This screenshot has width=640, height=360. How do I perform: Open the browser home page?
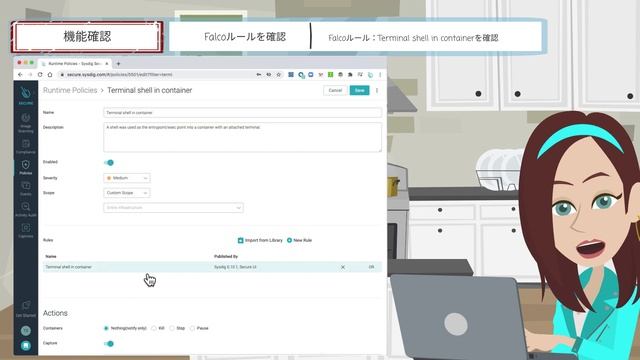click(x=50, y=75)
